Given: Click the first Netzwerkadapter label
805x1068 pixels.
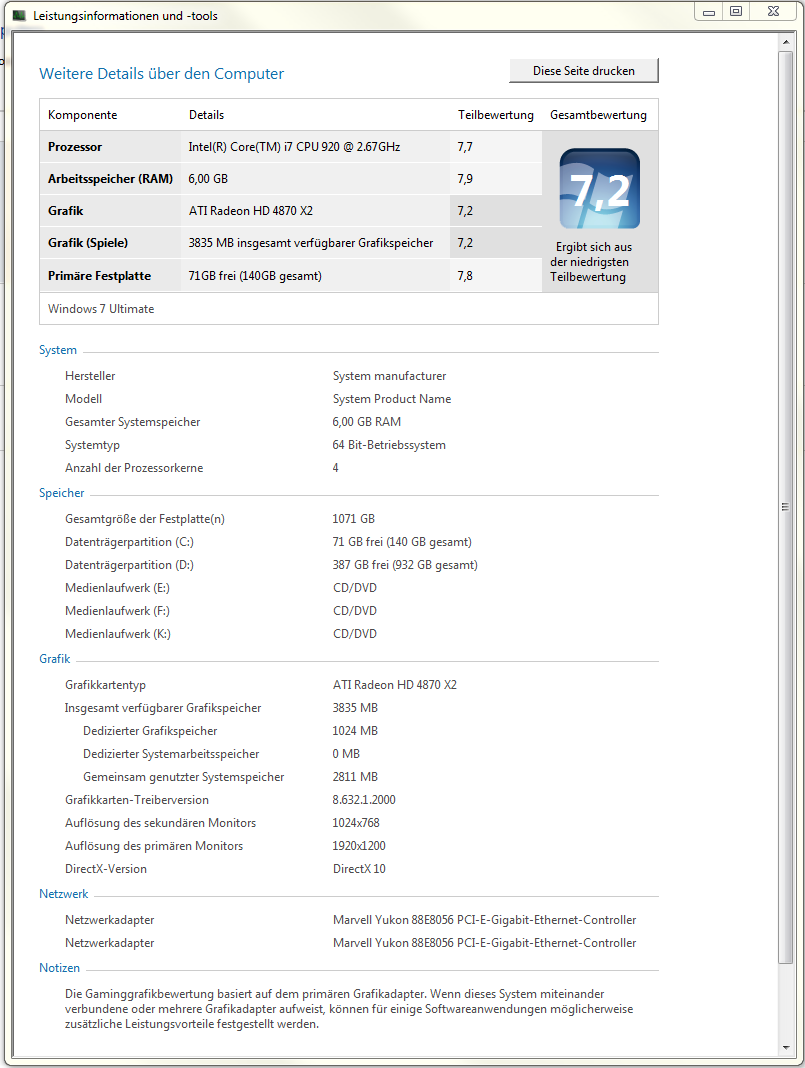Looking at the screenshot, I should [x=110, y=920].
